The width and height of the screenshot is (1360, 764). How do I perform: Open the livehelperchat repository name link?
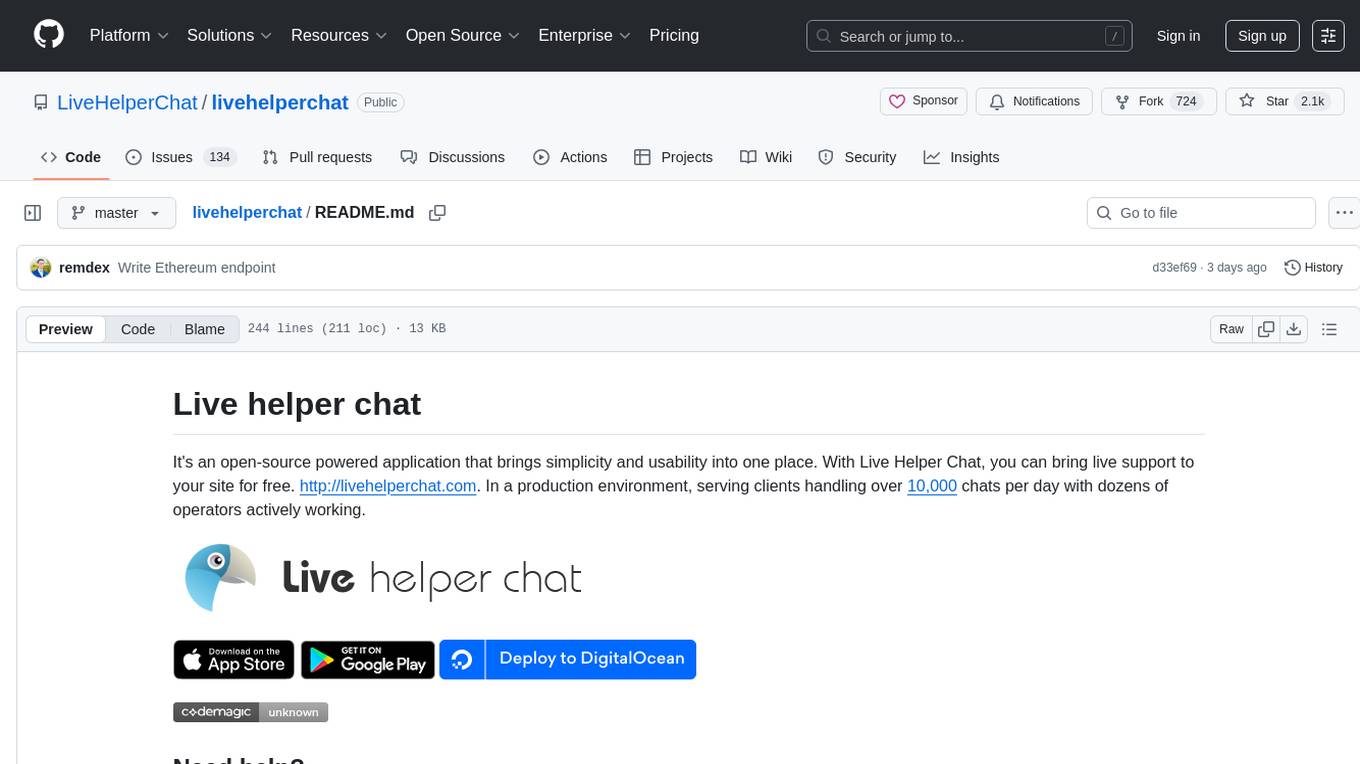(280, 102)
